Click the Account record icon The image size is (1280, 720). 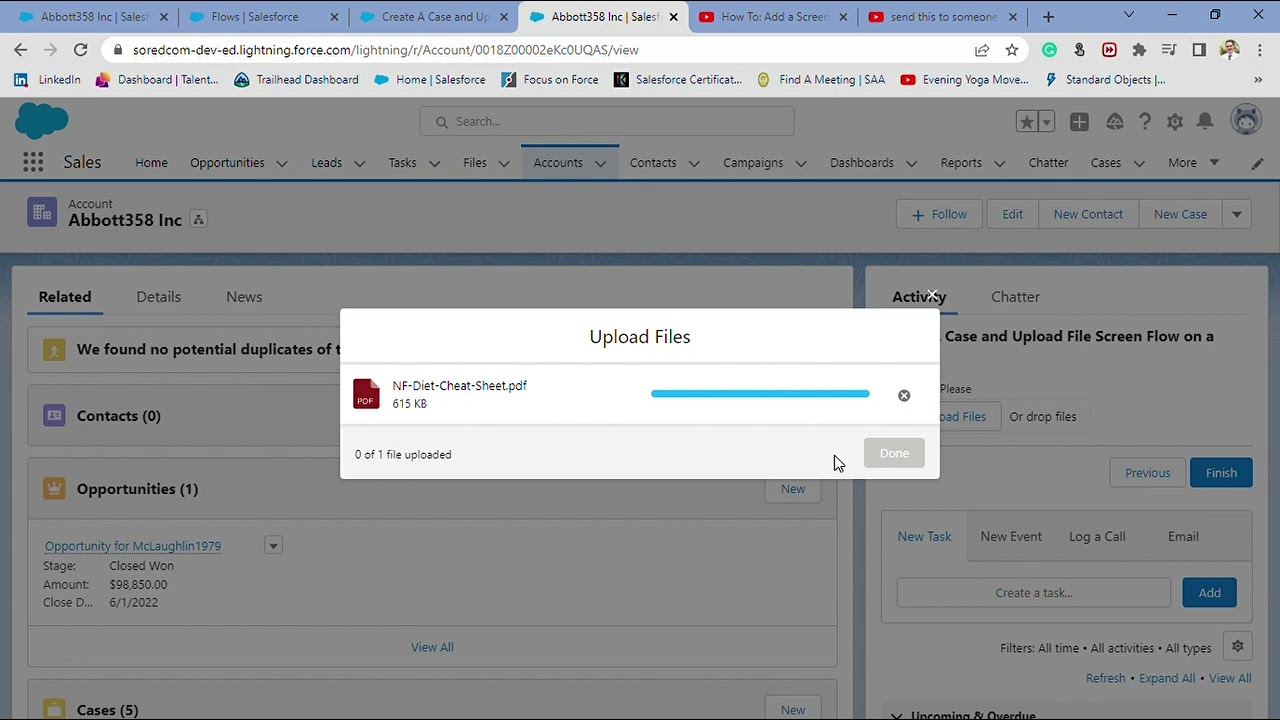coord(42,212)
